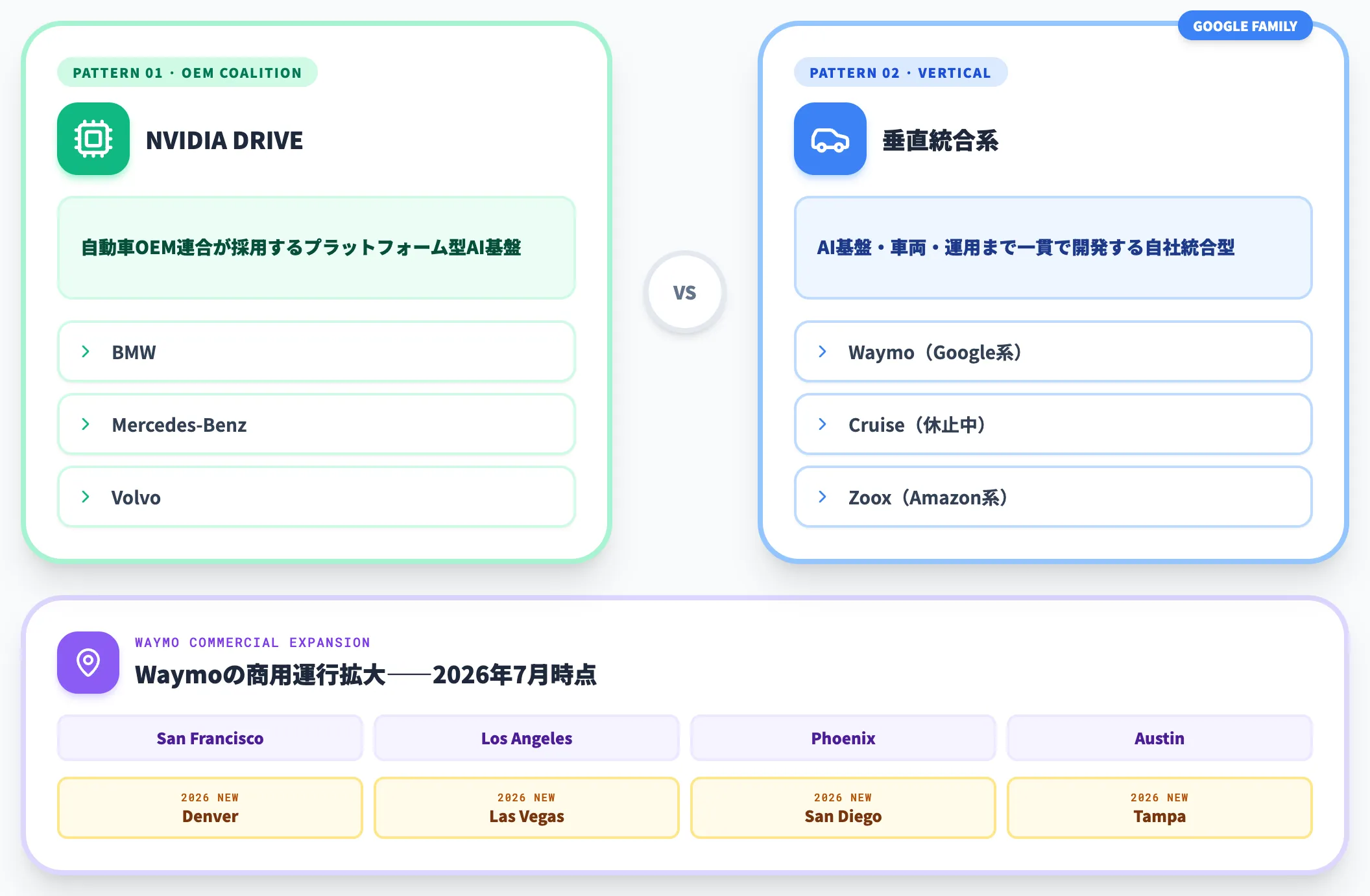
Task: Click the GOOGLE FAMILY badge
Action: 1245,26
